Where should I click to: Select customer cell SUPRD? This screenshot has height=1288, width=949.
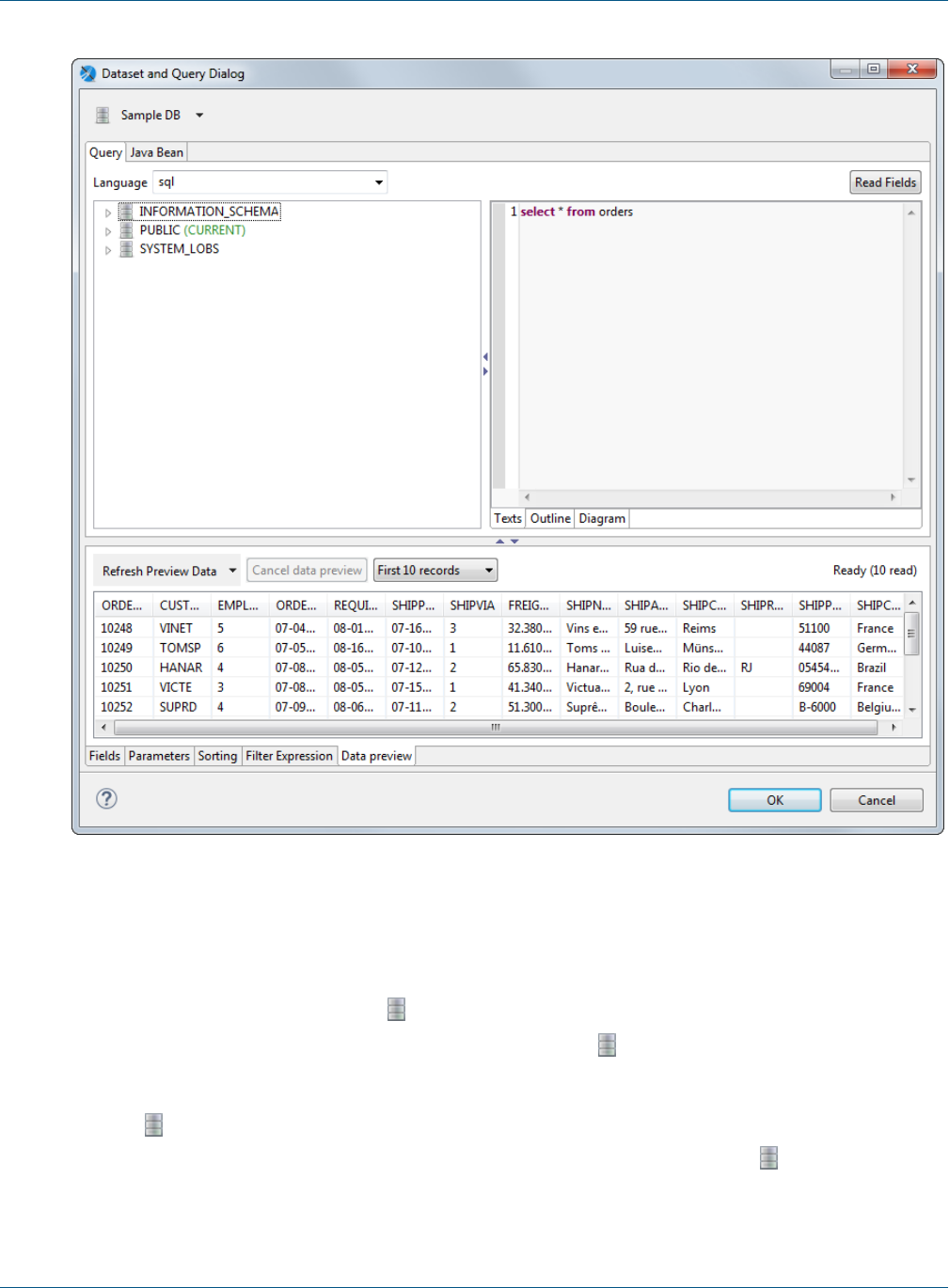point(179,707)
